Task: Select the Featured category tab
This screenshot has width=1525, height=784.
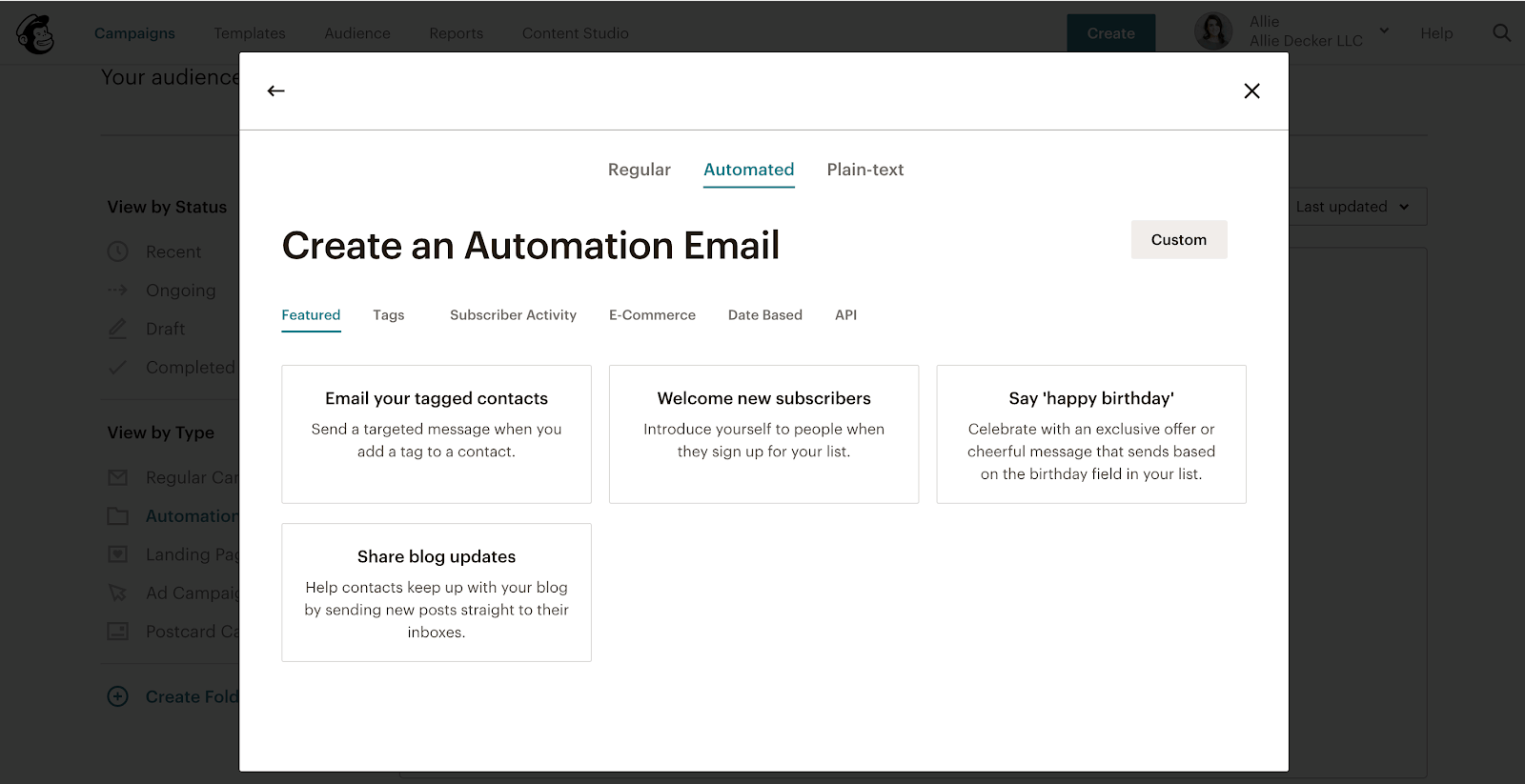Action: [x=311, y=315]
